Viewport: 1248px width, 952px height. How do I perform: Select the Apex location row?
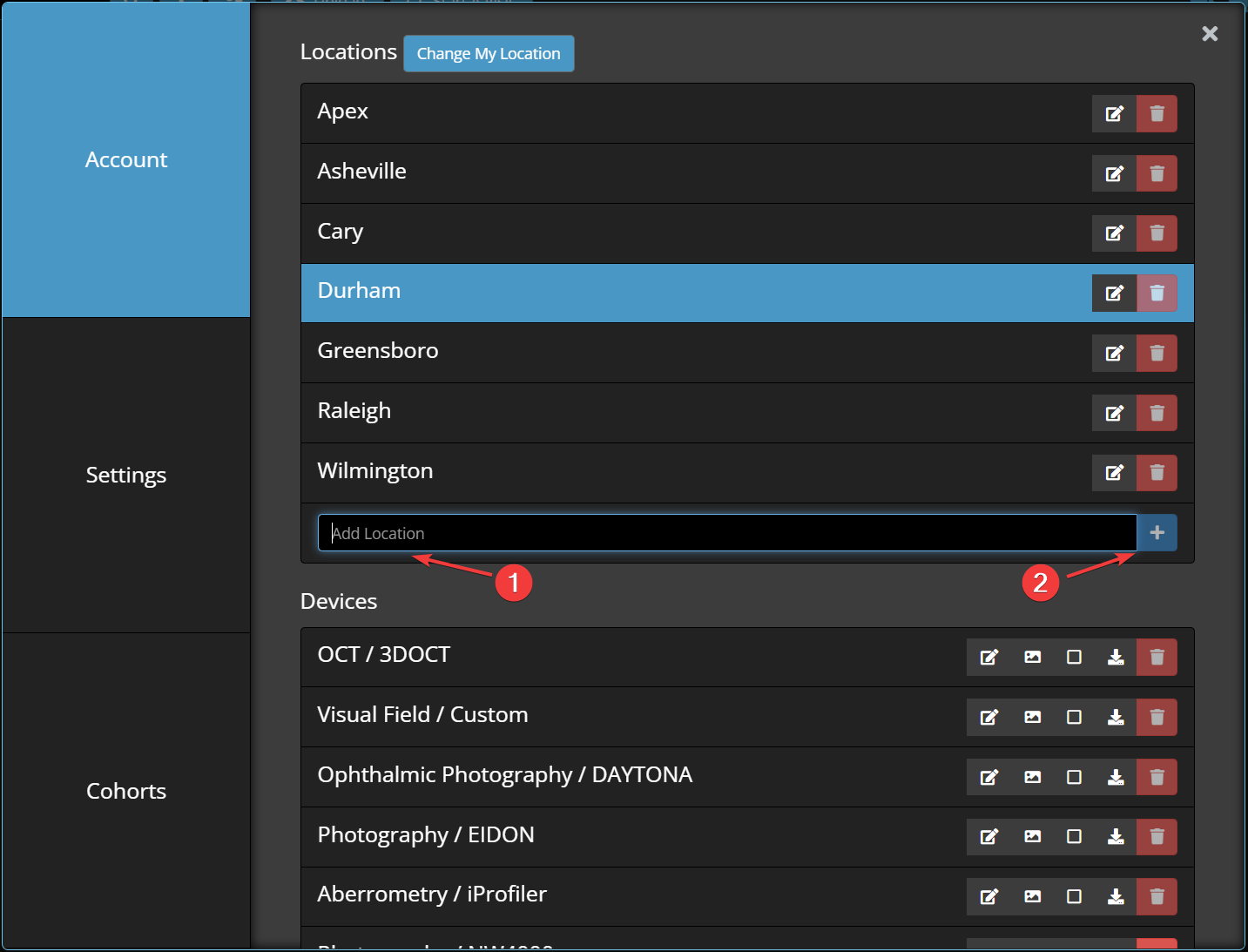click(610, 111)
